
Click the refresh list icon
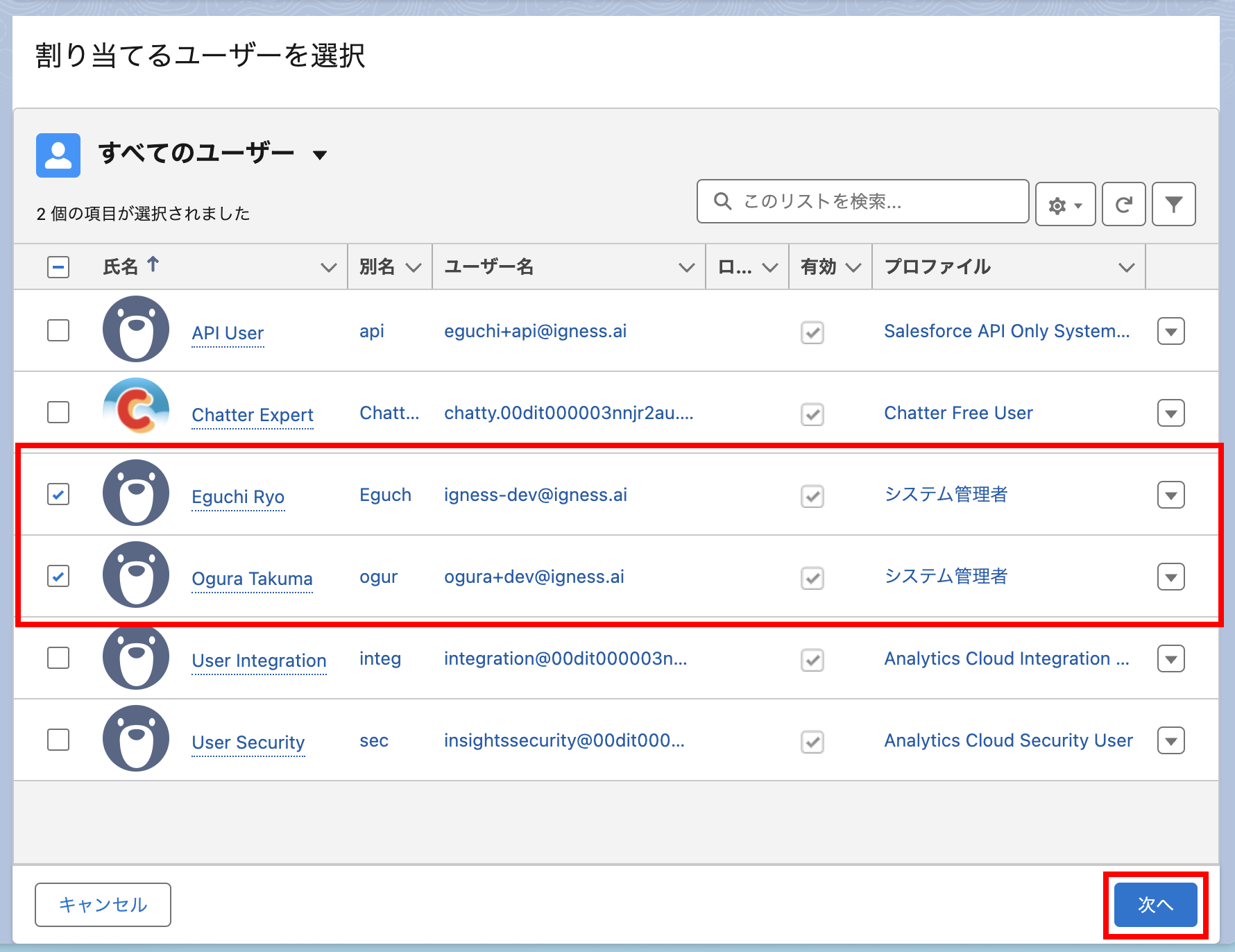tap(1123, 205)
